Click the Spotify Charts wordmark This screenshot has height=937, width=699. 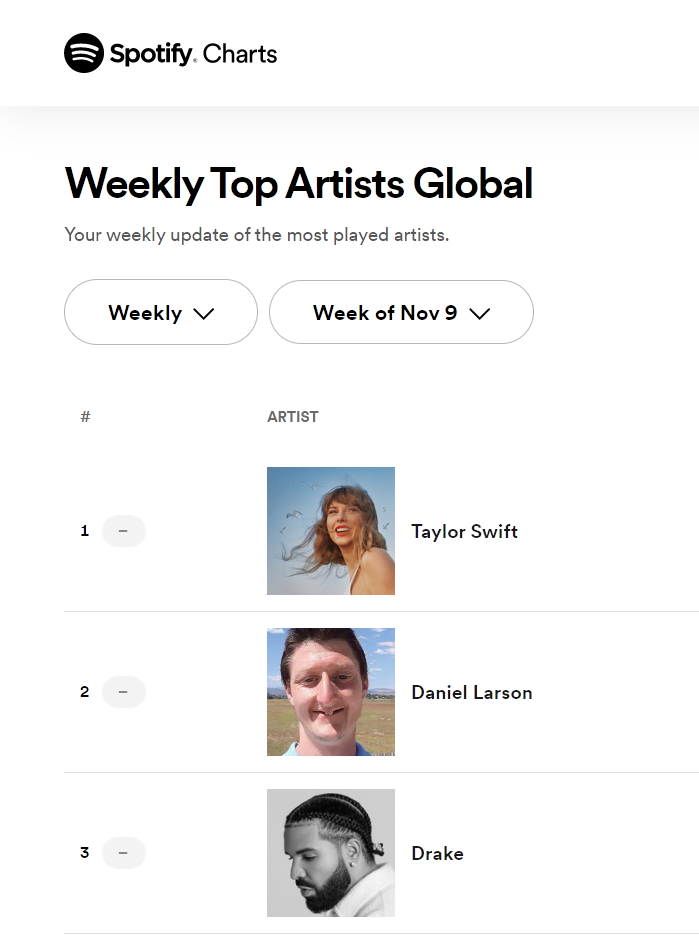pos(193,53)
